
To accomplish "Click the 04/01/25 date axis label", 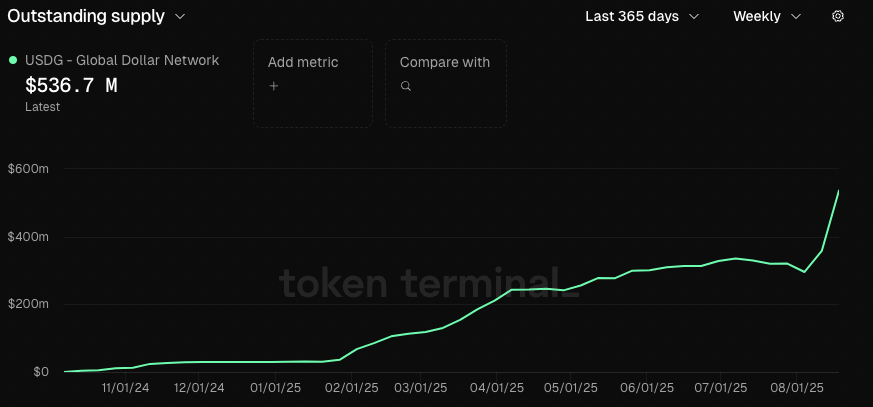I will (496, 387).
